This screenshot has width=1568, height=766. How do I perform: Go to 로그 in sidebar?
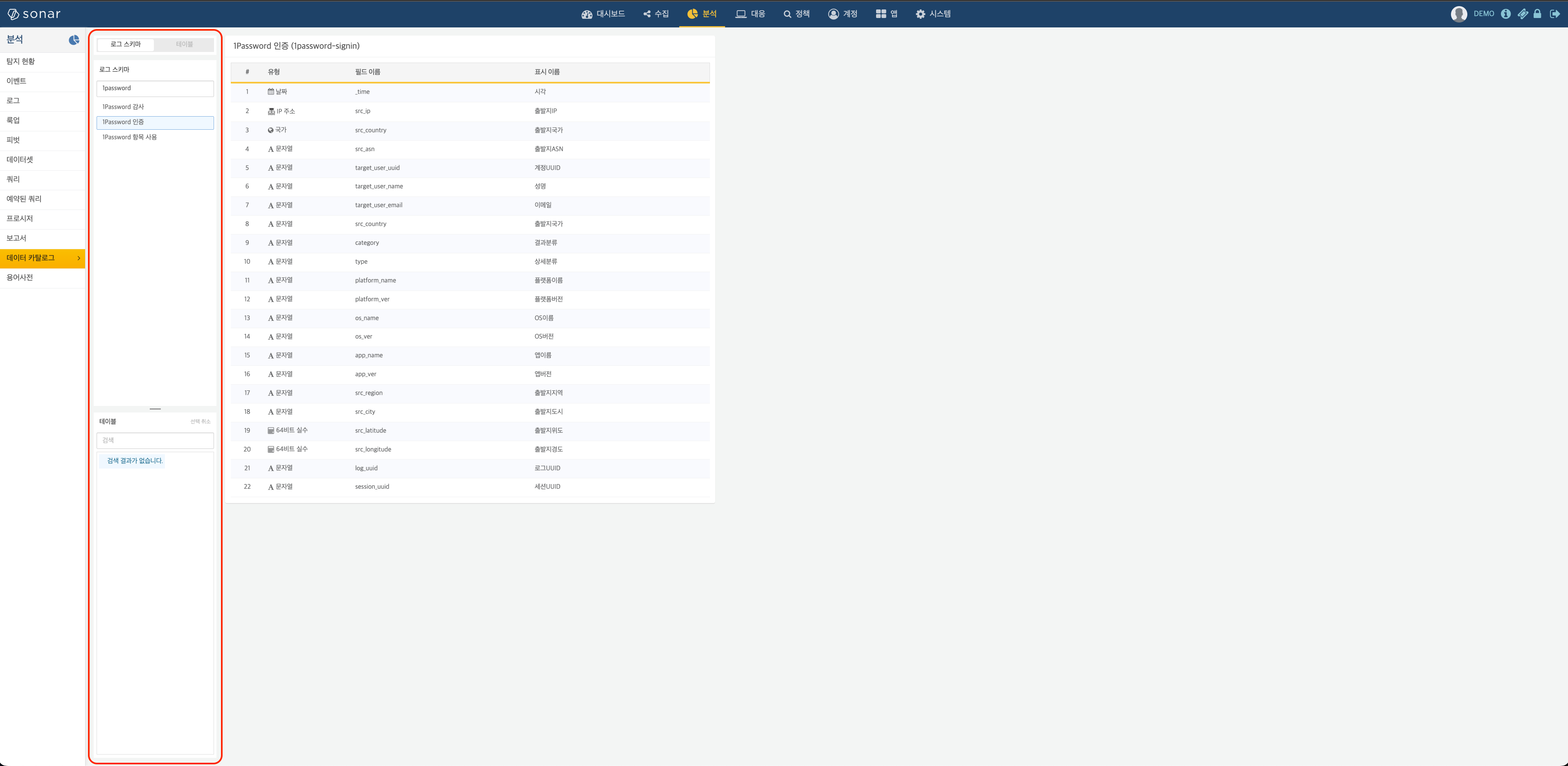pyautogui.click(x=43, y=101)
